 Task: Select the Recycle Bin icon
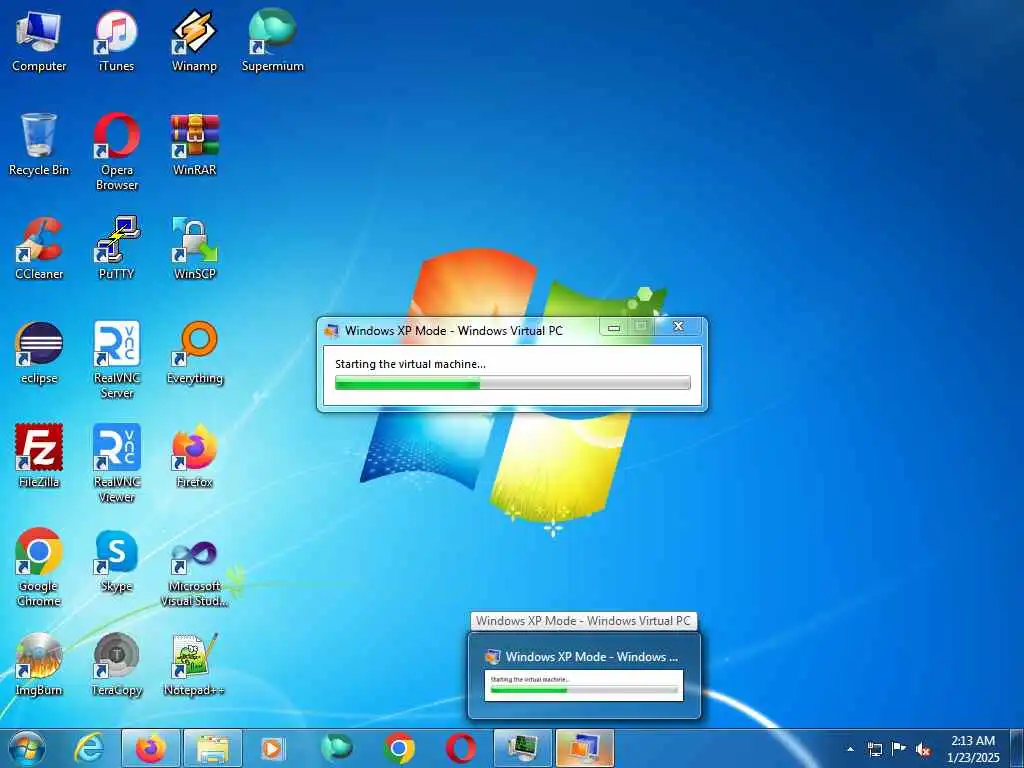[39, 145]
